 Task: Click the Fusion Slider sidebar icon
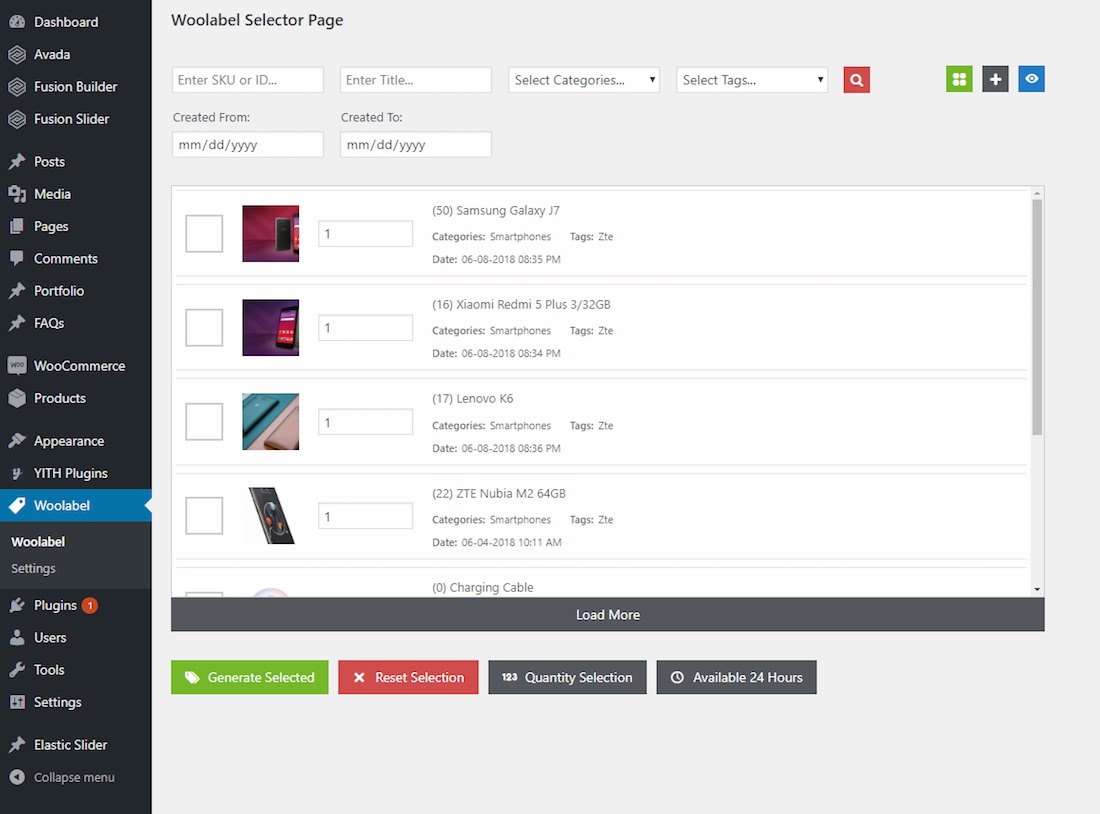(x=17, y=119)
